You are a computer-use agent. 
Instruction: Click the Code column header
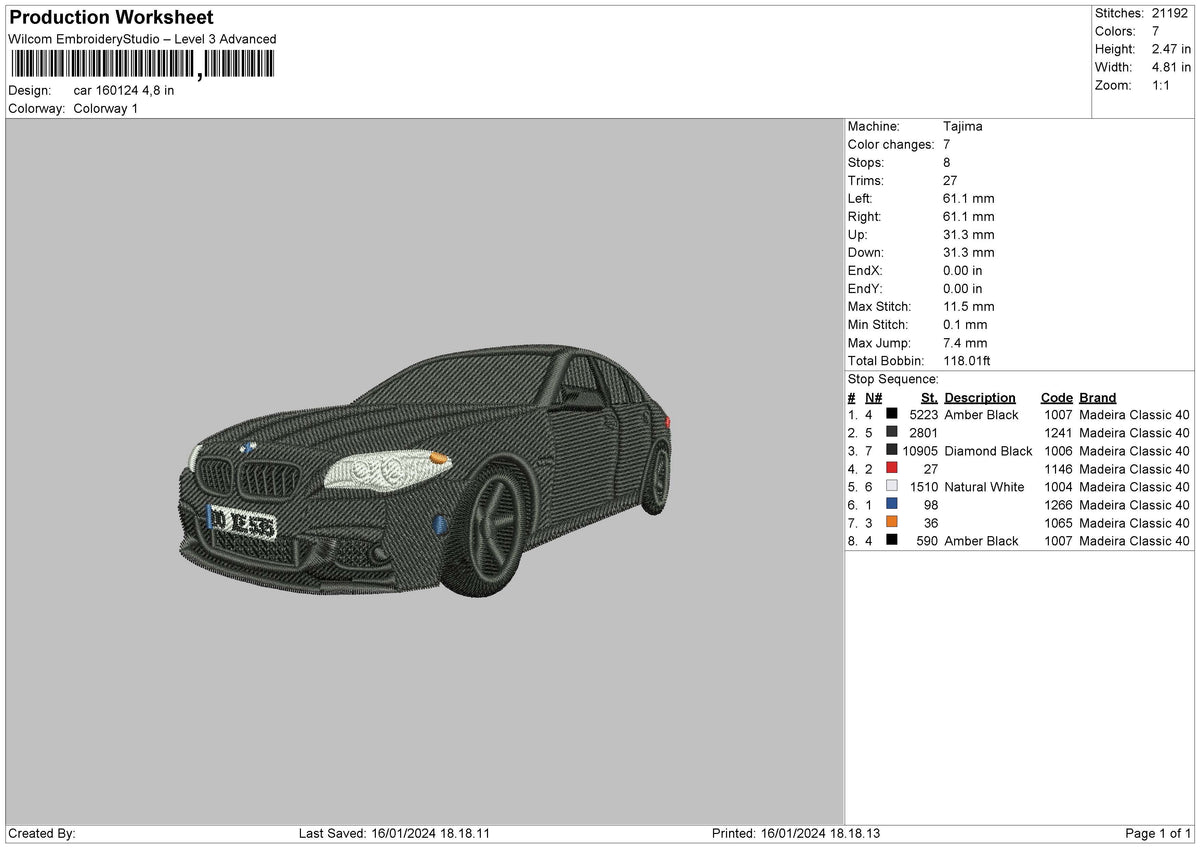[1056, 397]
